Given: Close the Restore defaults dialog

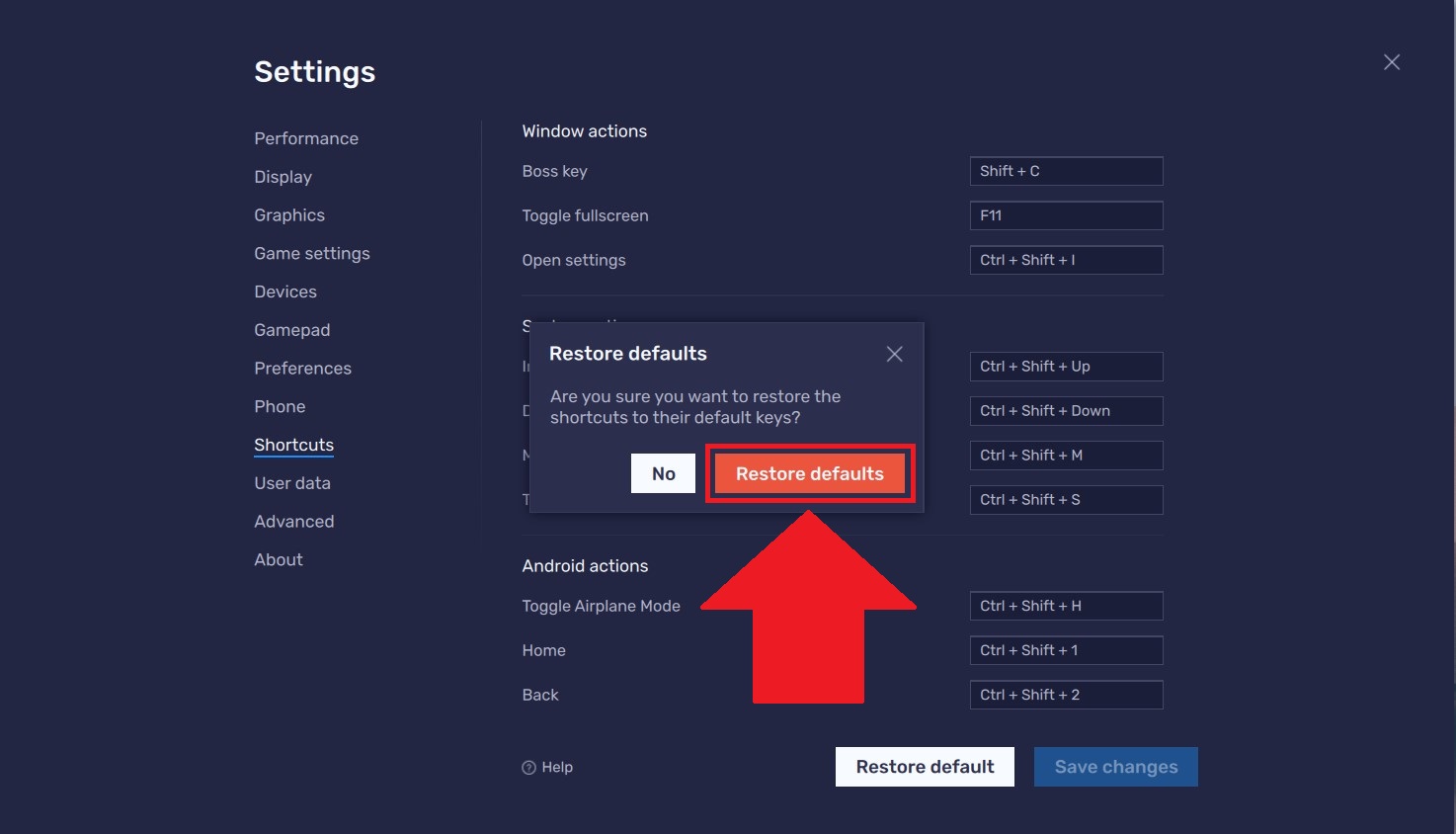Looking at the screenshot, I should coord(894,353).
